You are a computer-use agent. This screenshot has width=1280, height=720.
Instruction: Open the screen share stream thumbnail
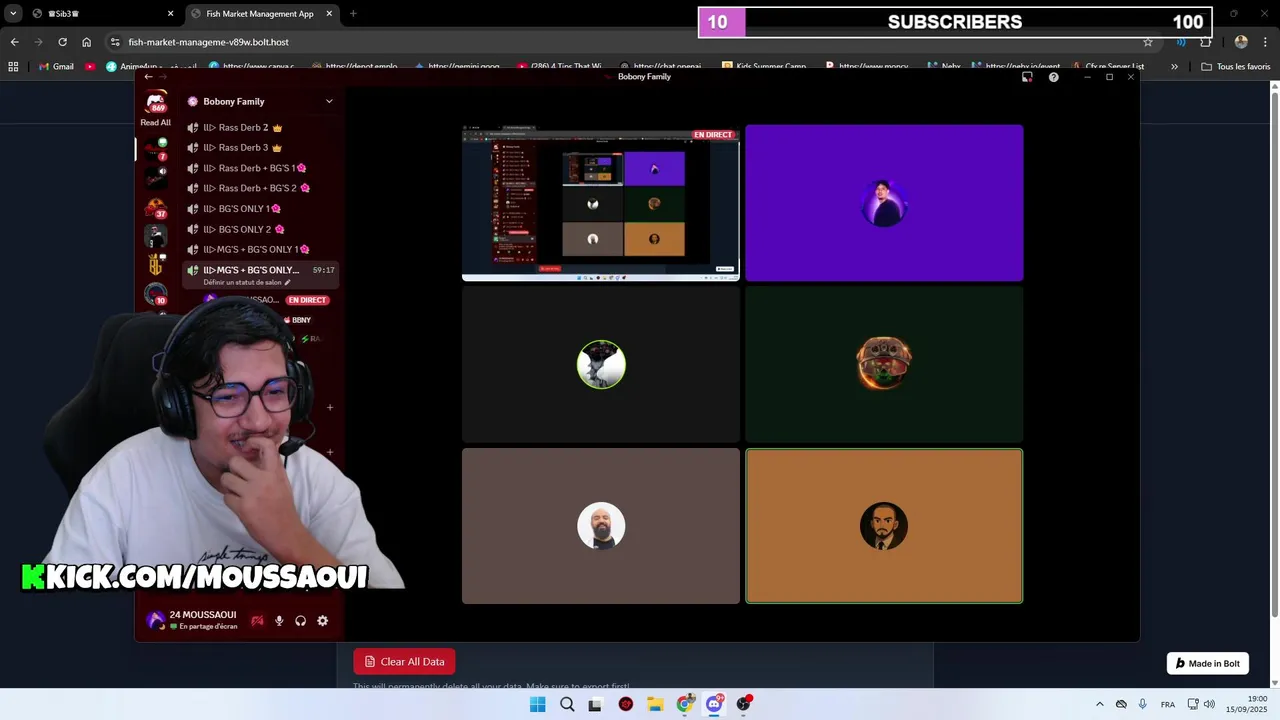(600, 203)
